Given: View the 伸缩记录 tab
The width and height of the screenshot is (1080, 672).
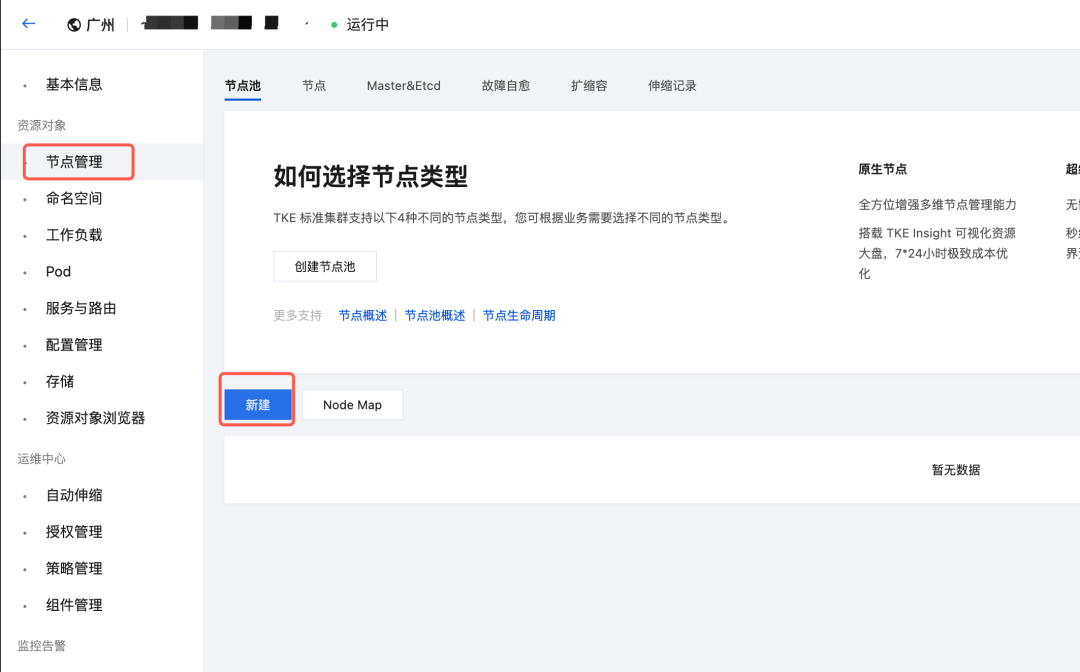Looking at the screenshot, I should [671, 86].
